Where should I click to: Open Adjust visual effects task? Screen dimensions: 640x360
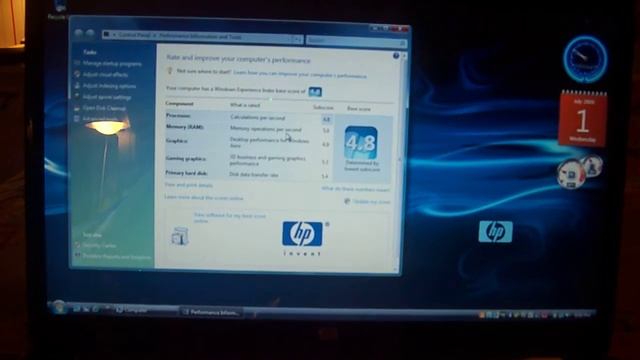pyautogui.click(x=105, y=75)
